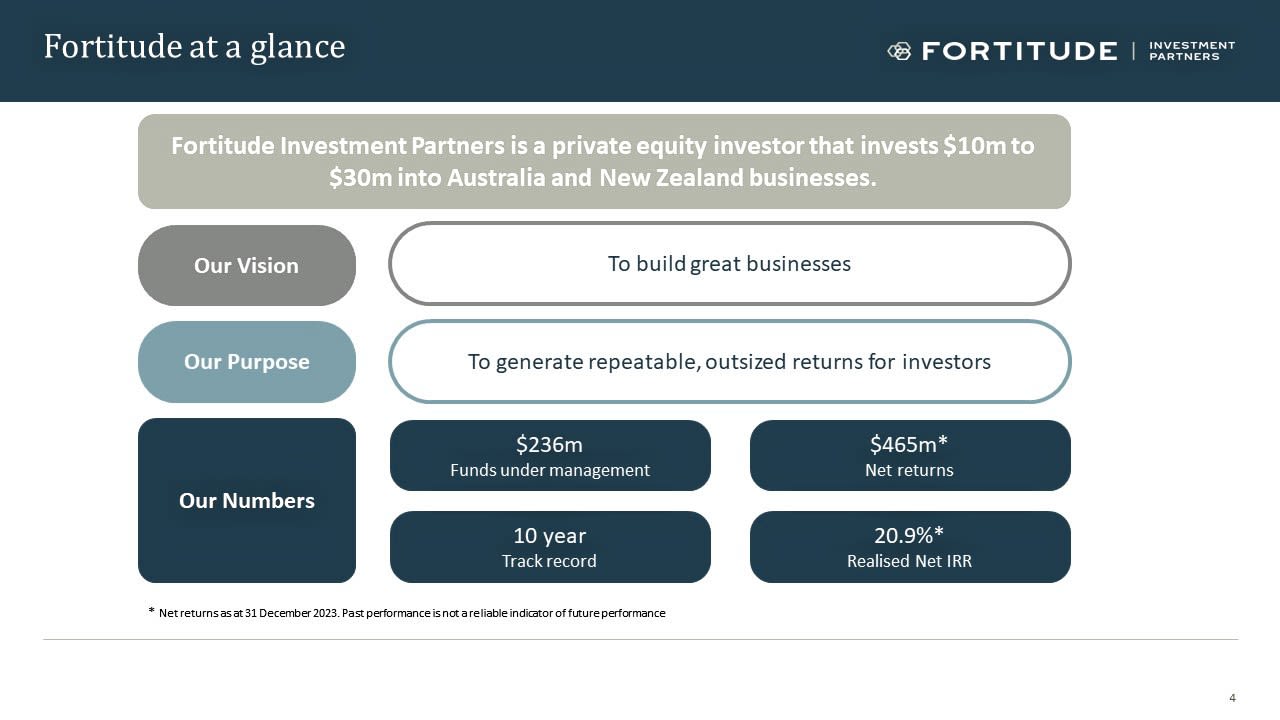Click the horizontal divider line below the footnote
1280x720 pixels.
point(640,639)
